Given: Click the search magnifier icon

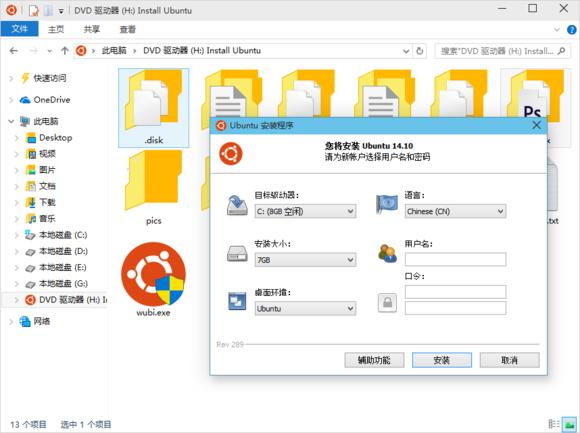Looking at the screenshot, I should (561, 51).
